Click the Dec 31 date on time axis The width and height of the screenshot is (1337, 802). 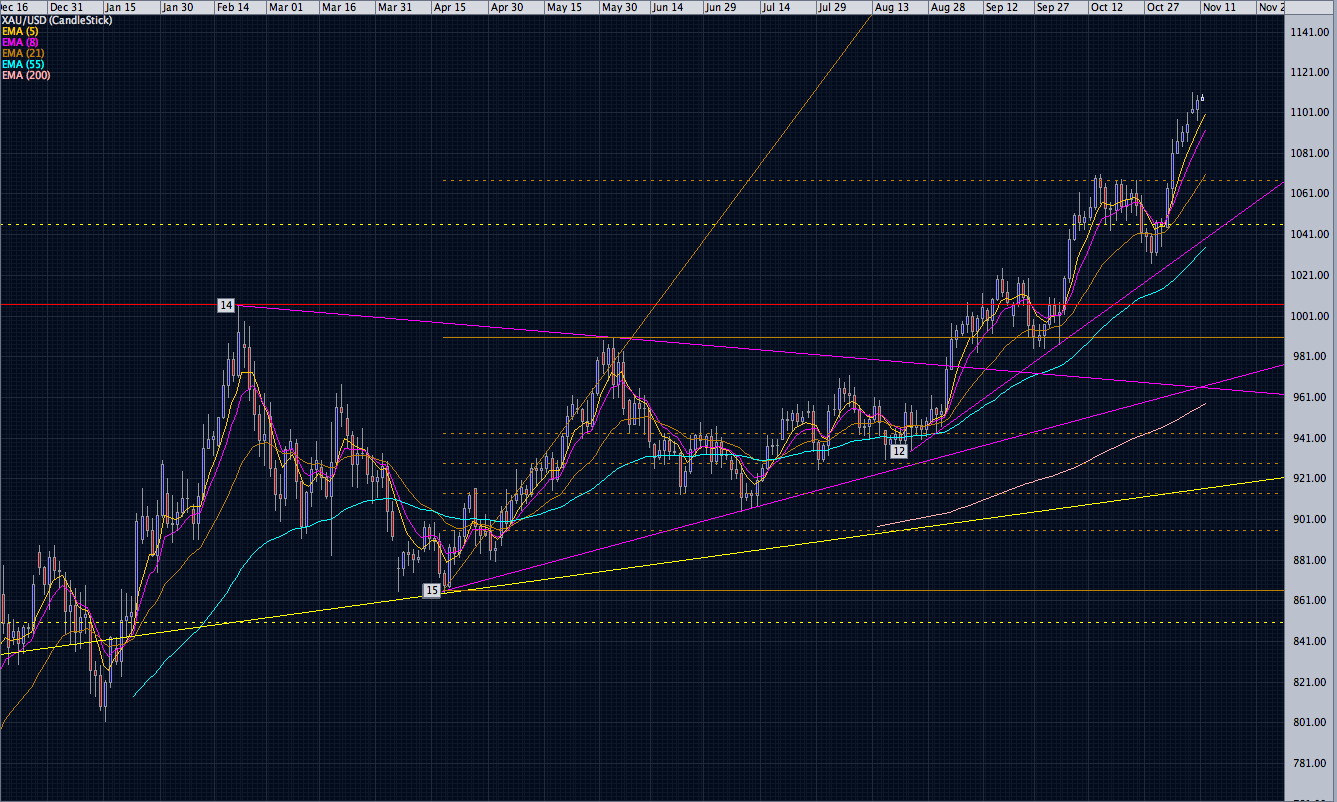click(69, 7)
